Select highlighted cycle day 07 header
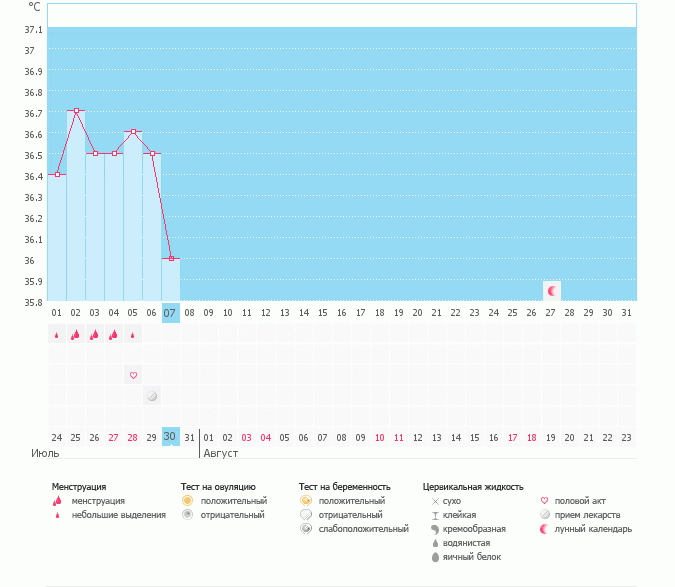This screenshot has width=675, height=587. click(x=170, y=312)
